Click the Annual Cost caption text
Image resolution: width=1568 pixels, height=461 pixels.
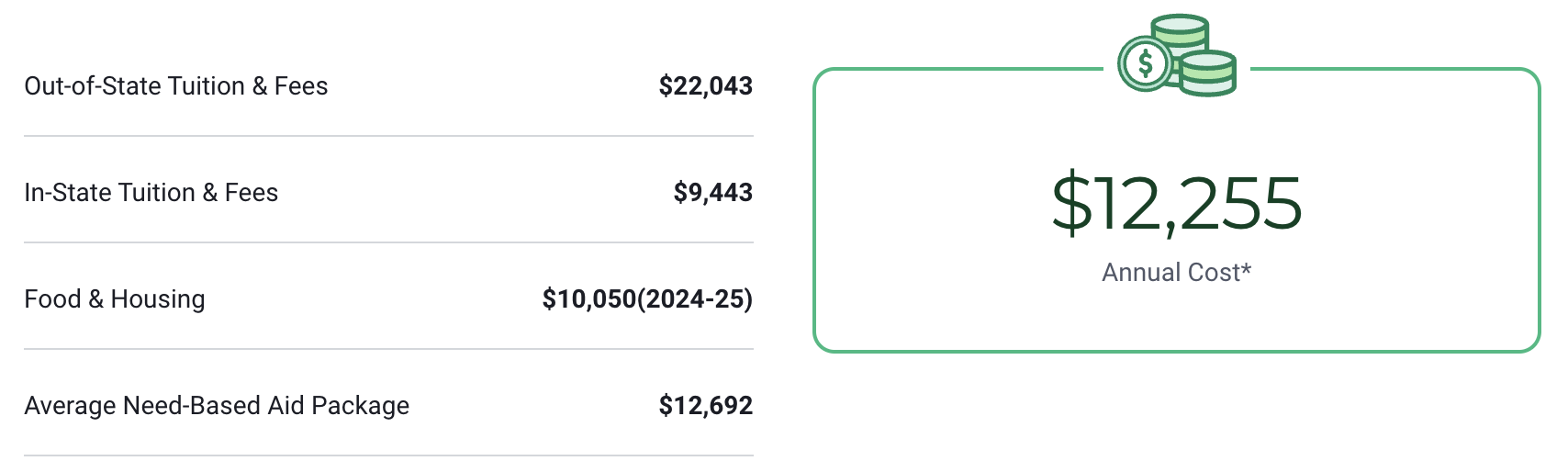(1170, 273)
